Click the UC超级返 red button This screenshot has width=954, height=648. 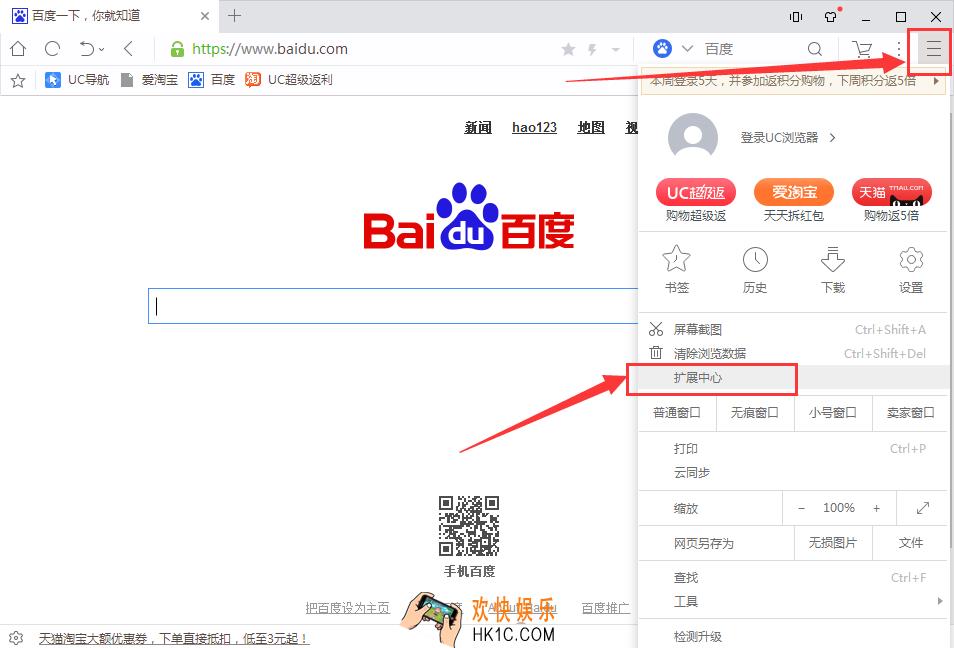695,193
